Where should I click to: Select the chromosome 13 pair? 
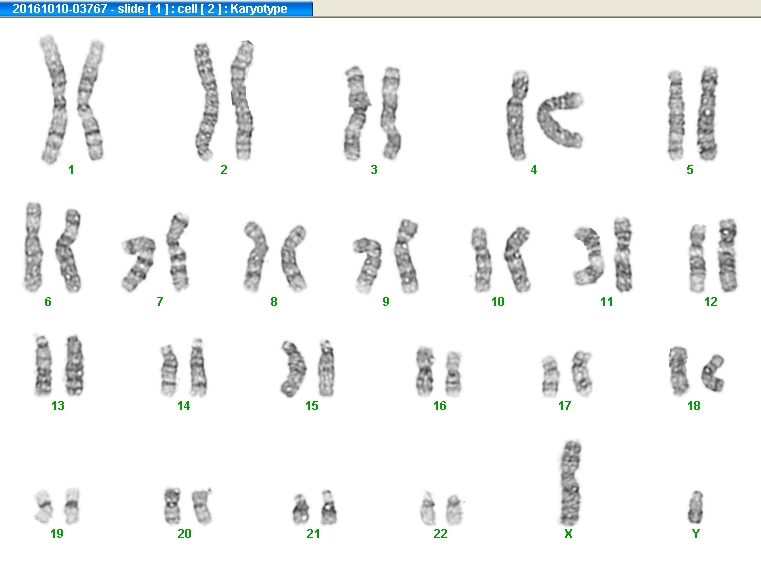(x=59, y=366)
